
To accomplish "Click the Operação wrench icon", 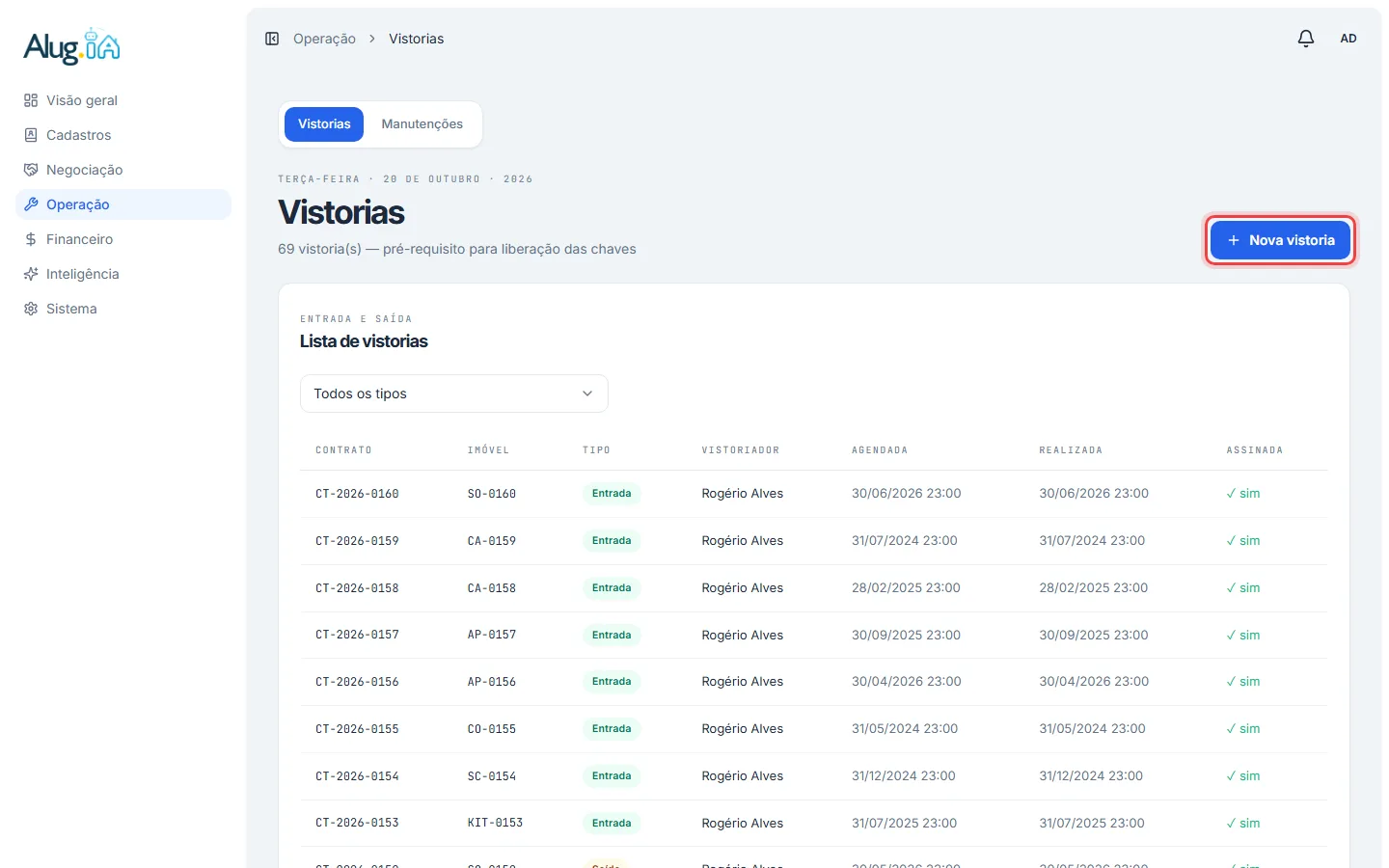I will [x=31, y=204].
